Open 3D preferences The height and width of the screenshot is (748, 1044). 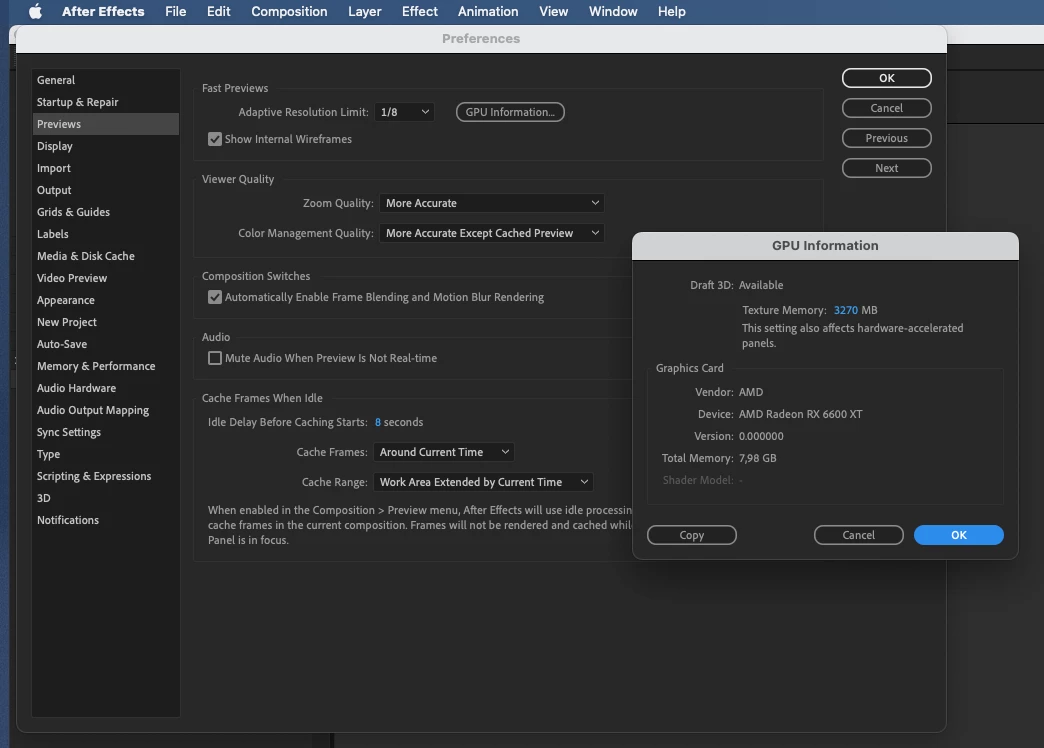point(106,498)
